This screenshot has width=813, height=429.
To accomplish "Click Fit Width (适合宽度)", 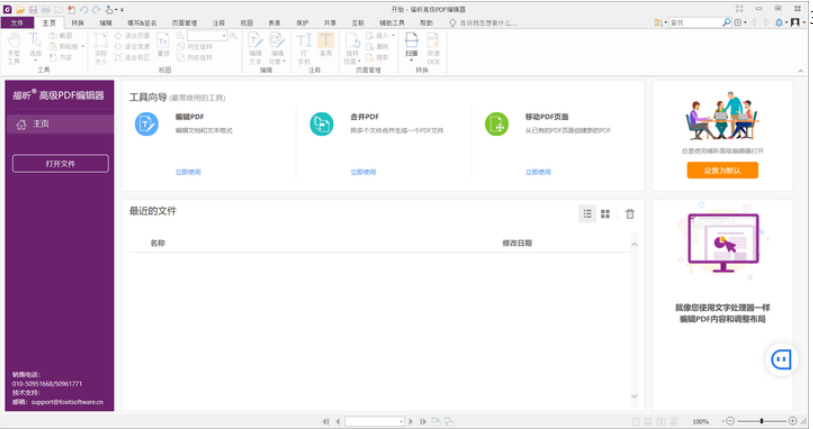I will tap(132, 47).
